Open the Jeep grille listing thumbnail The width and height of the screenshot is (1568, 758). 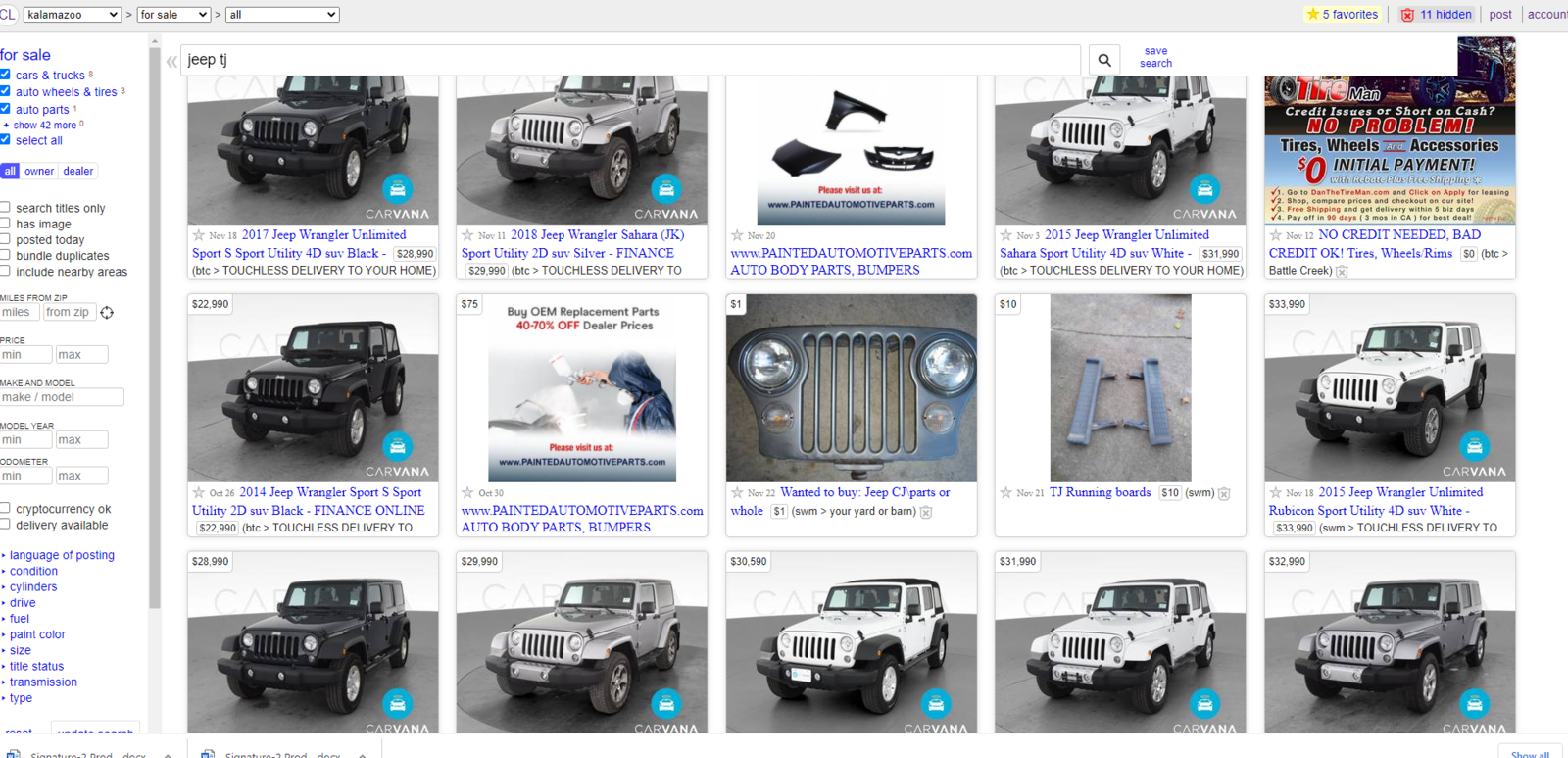point(851,388)
